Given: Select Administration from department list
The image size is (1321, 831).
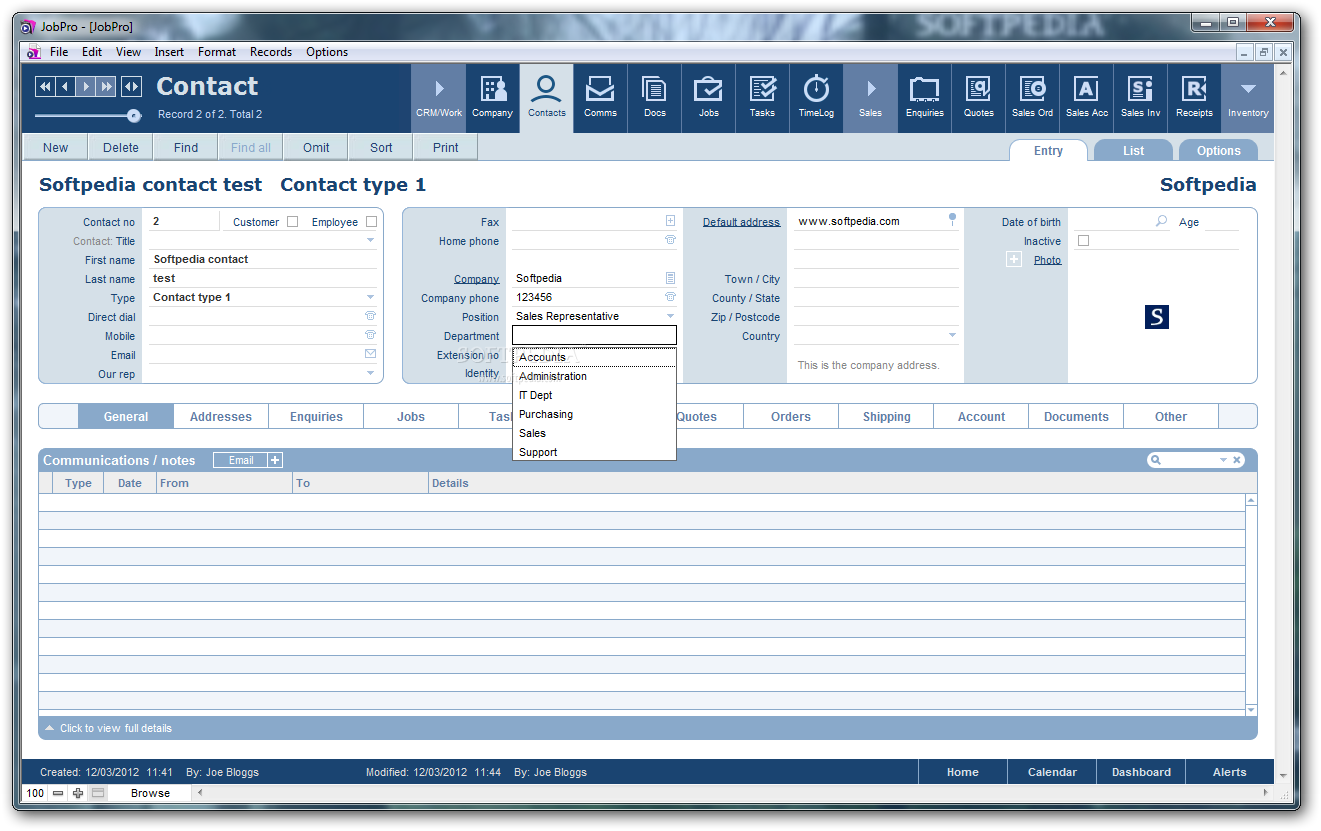Looking at the screenshot, I should coord(594,376).
